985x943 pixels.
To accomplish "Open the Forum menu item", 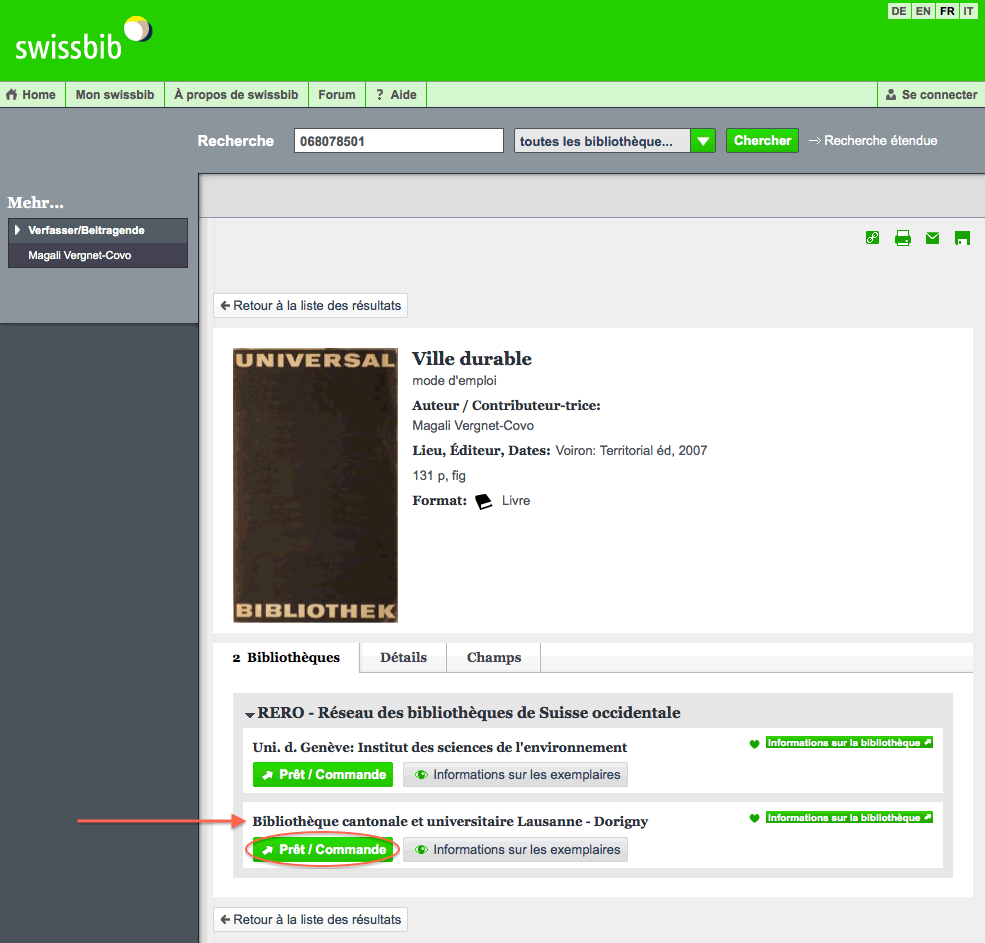I will tap(337, 95).
